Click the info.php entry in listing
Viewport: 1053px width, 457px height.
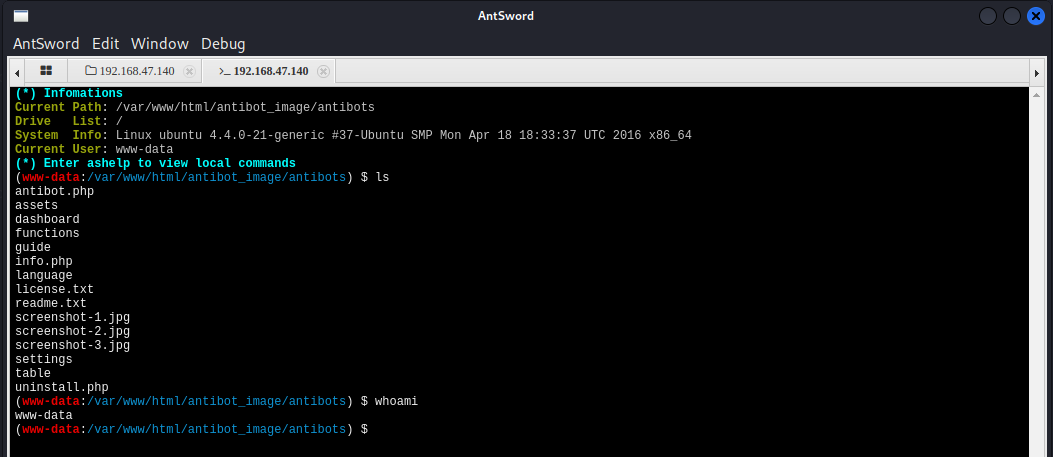(44, 261)
